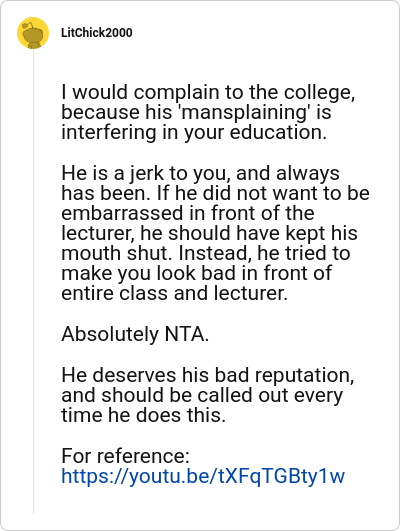Click the word 'reputation' in the comment

304,376
